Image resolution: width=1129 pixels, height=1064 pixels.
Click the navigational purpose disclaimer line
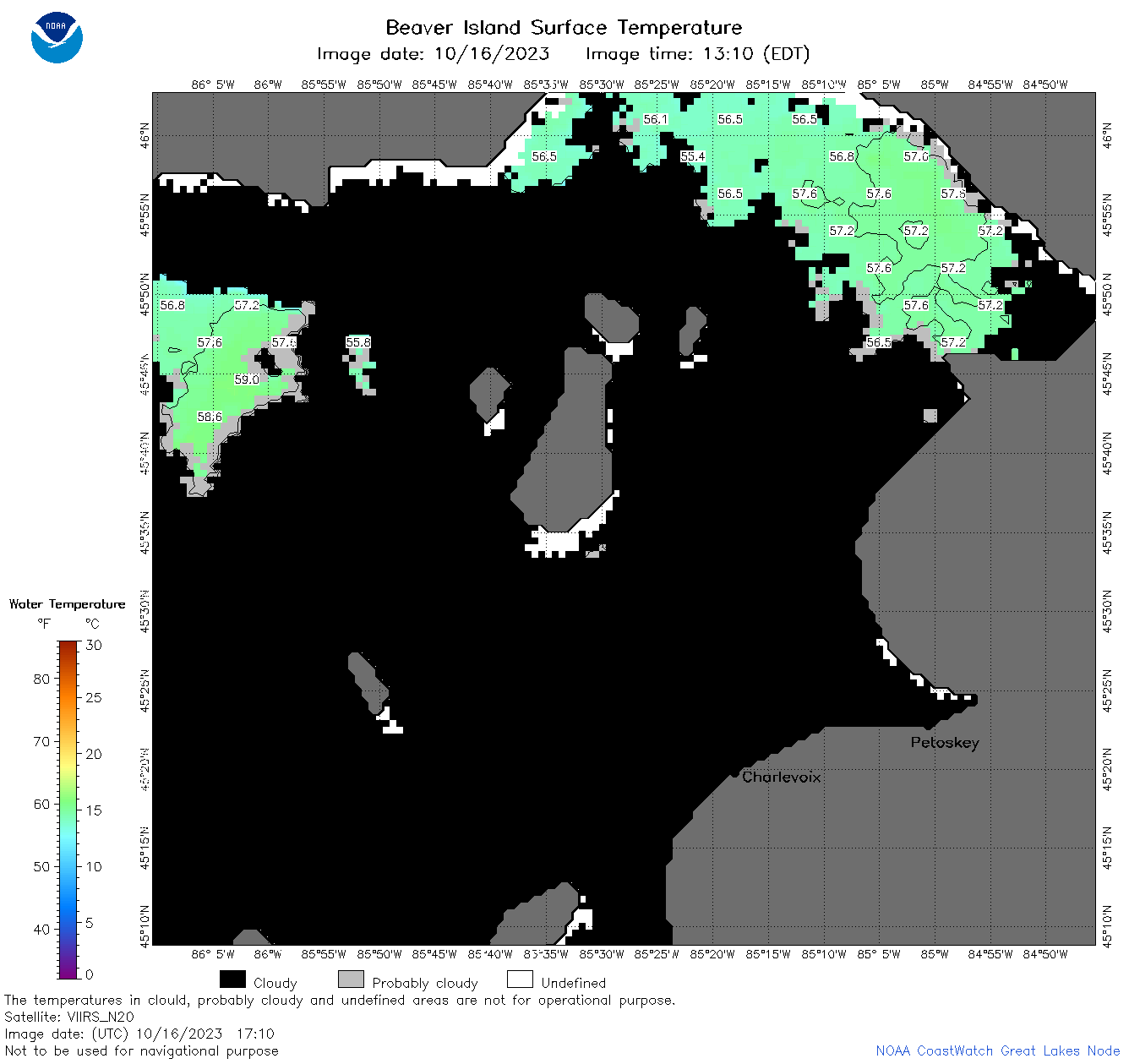click(141, 1050)
